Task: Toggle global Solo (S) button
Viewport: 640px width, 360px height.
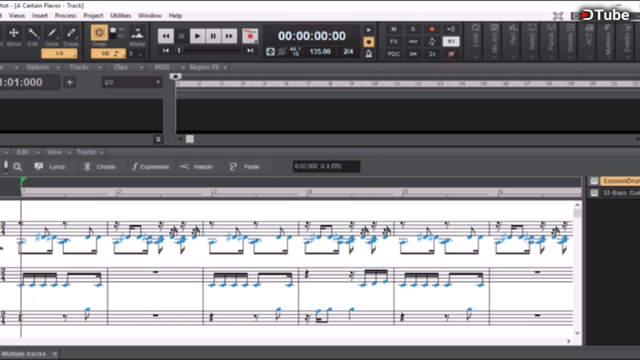Action: 413,29
